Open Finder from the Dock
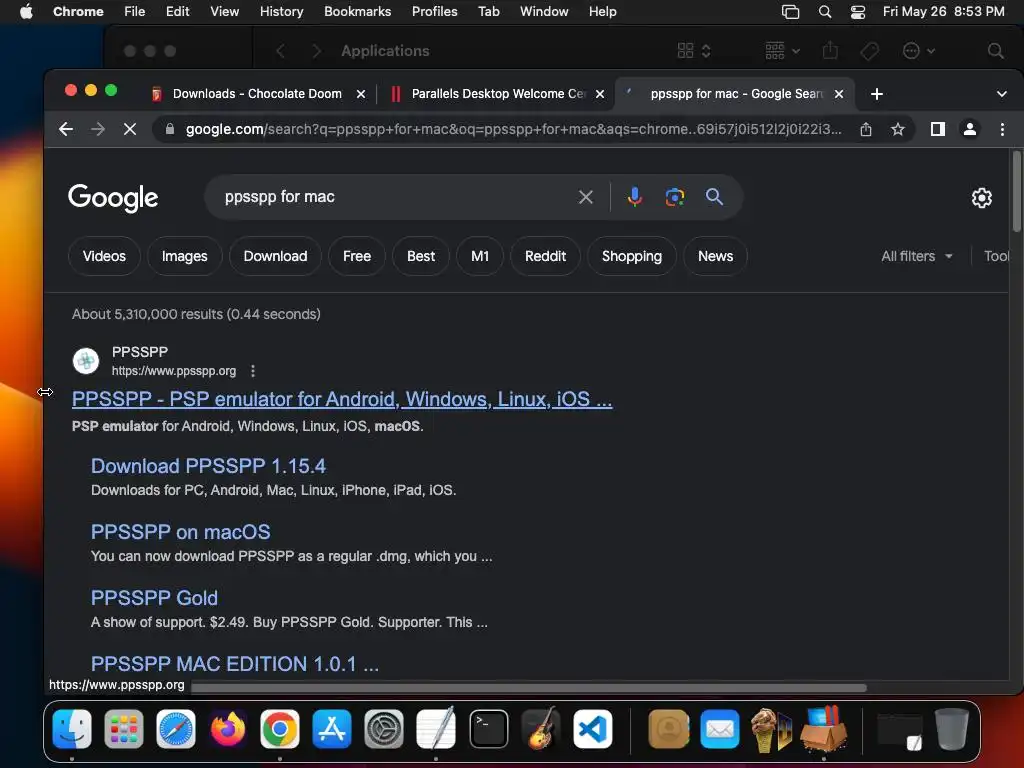Screen dimensions: 1024x768 (72, 729)
